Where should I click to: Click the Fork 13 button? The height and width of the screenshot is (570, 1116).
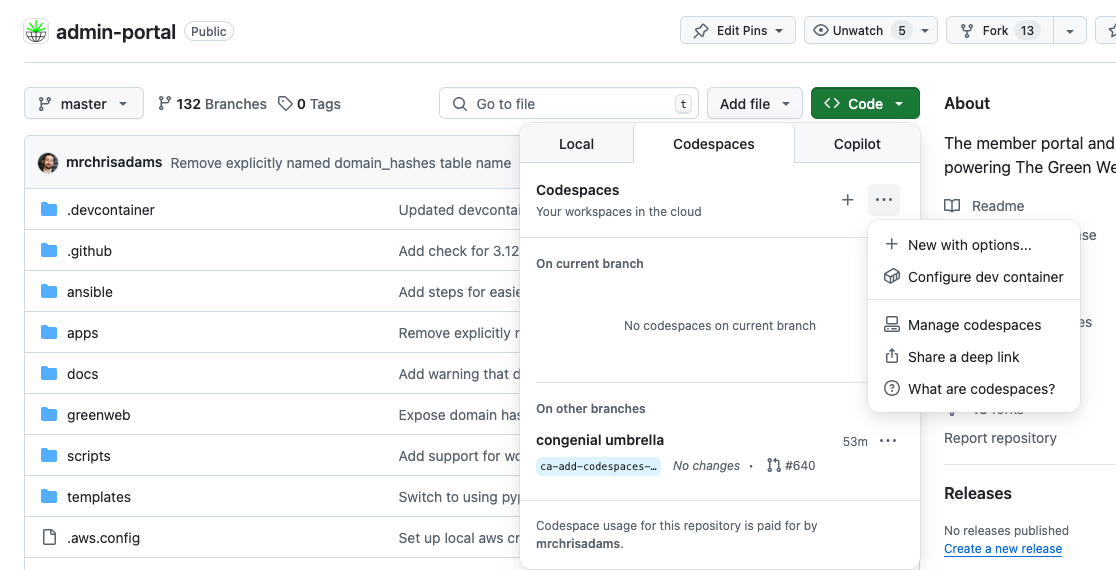(x=1000, y=31)
